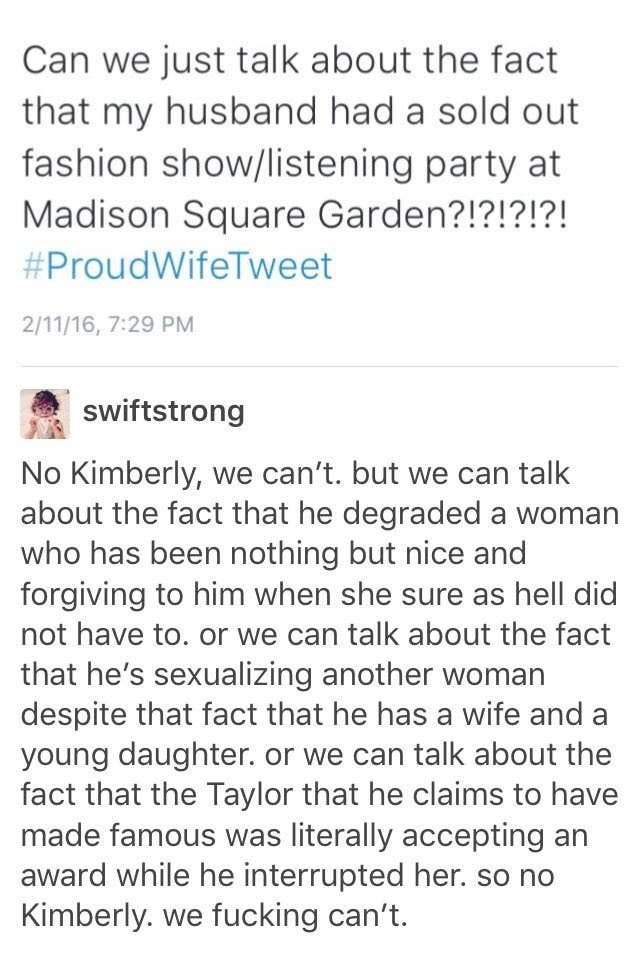Select the swiftstrong username

pos(163,410)
